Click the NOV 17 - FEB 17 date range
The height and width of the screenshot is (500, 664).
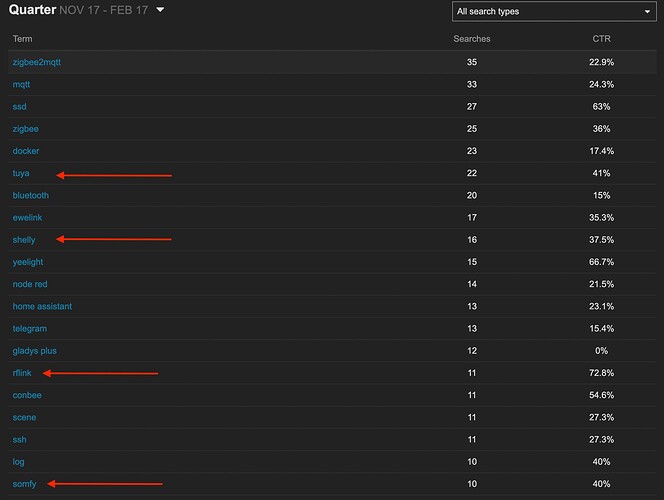(104, 10)
